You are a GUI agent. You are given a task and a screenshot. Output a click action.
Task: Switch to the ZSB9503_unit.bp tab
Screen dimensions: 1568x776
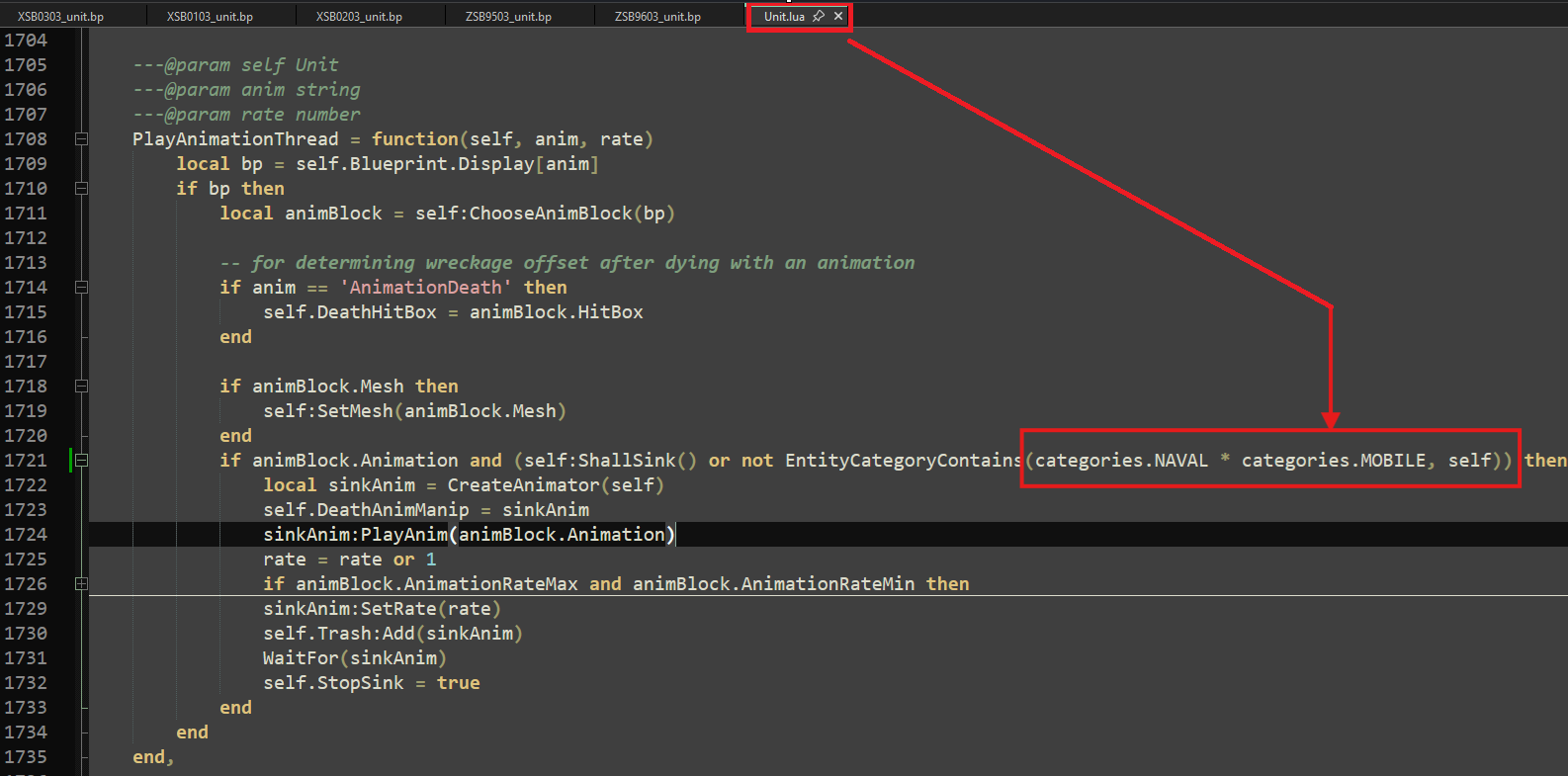pos(508,17)
